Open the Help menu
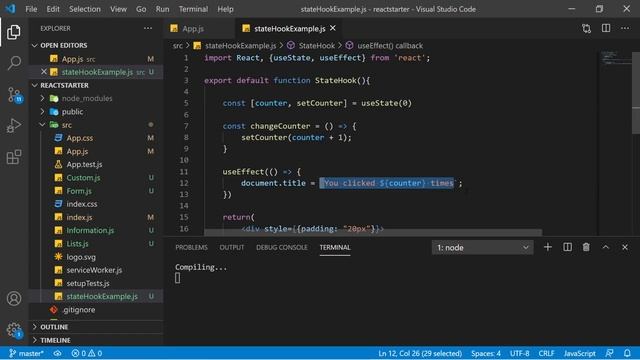This screenshot has width=640, height=360. pyautogui.click(x=225, y=9)
